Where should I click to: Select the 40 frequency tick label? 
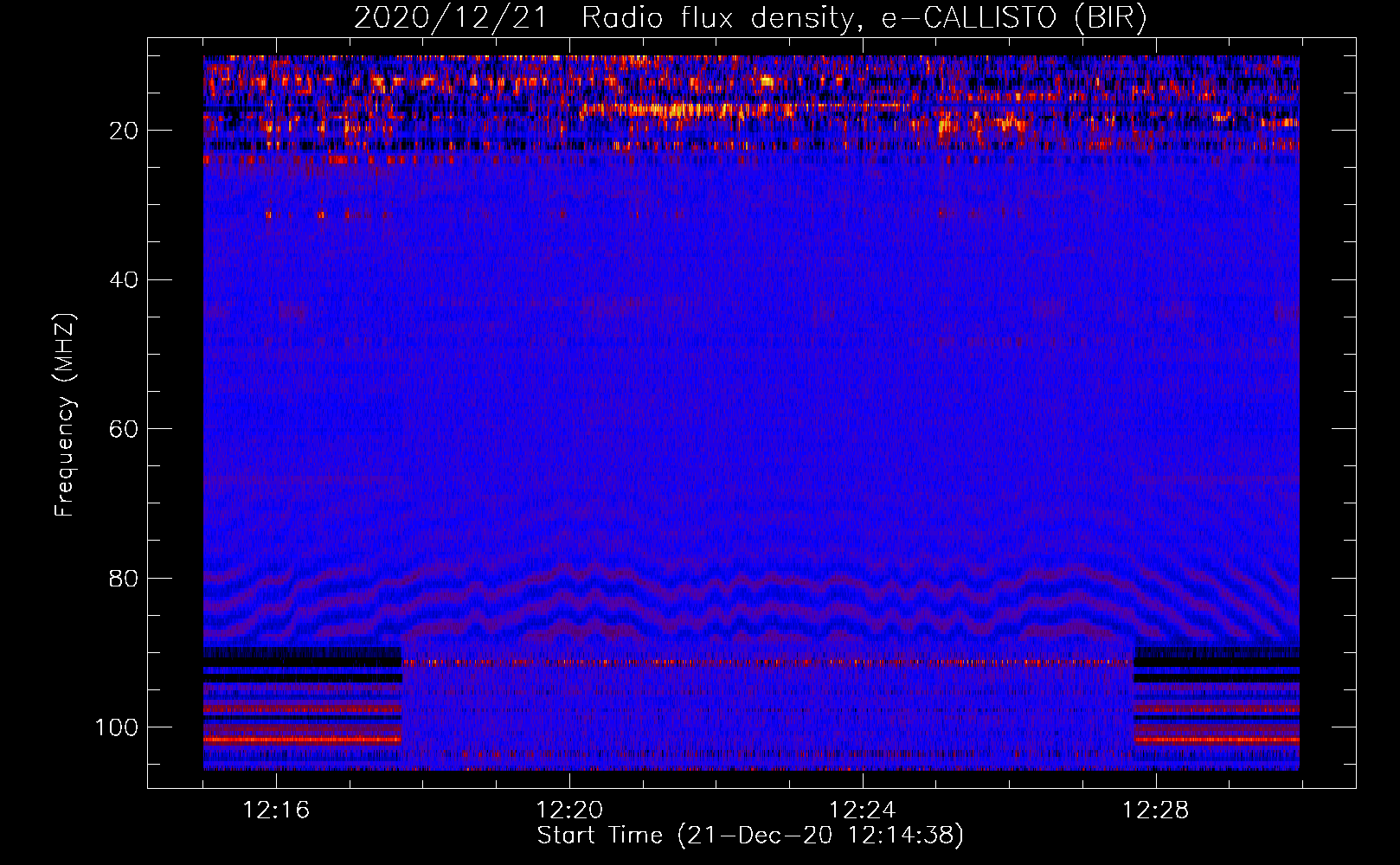click(125, 280)
